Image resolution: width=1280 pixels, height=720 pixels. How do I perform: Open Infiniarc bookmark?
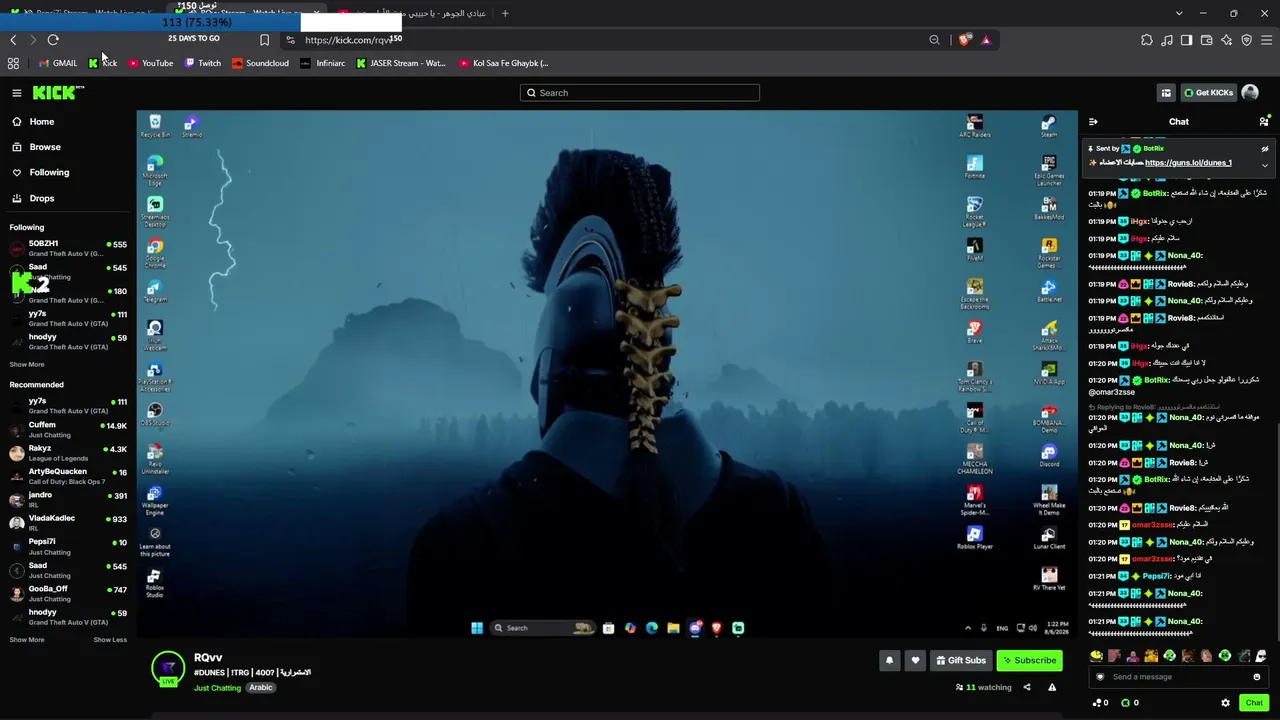tap(323, 63)
